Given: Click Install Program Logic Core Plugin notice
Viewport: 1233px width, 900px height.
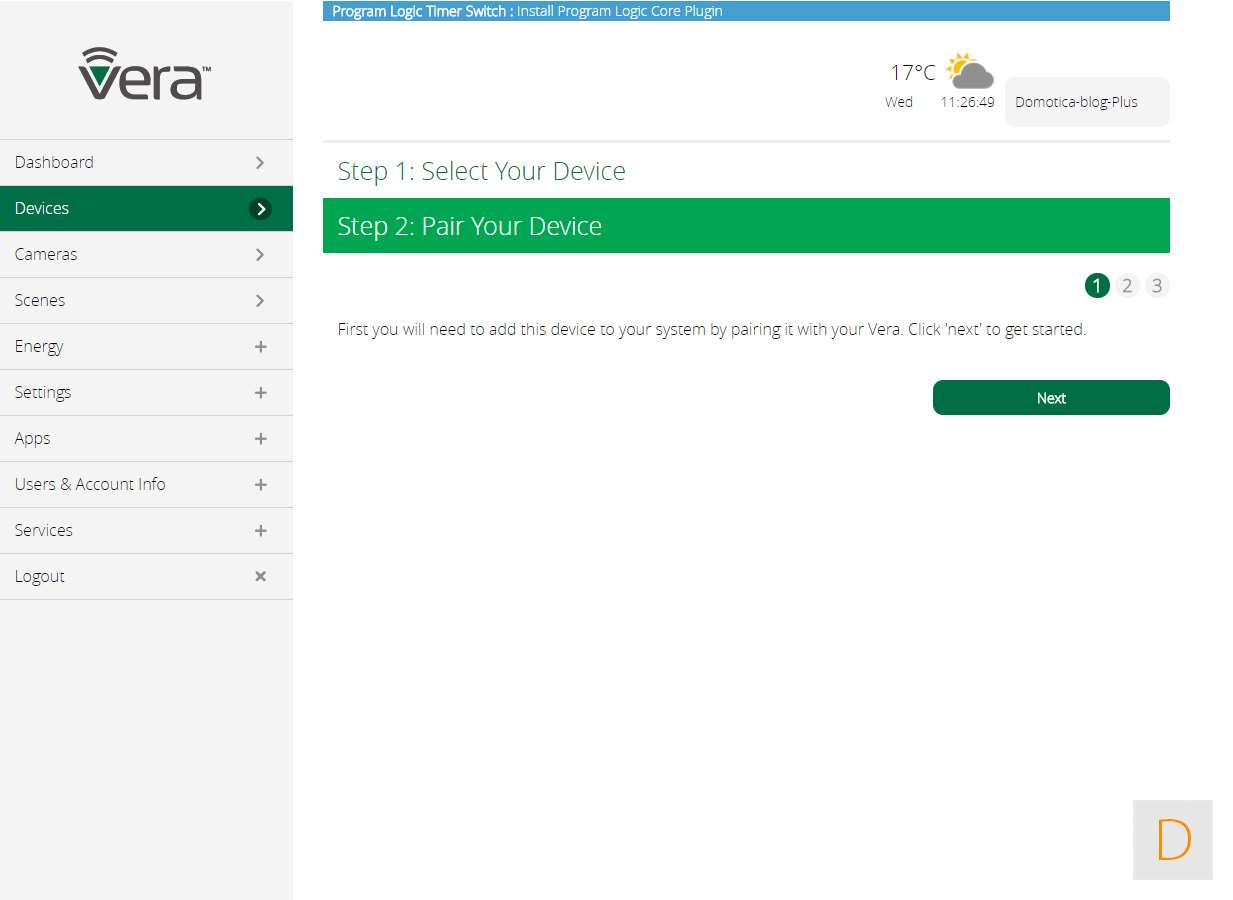Looking at the screenshot, I should 619,12.
